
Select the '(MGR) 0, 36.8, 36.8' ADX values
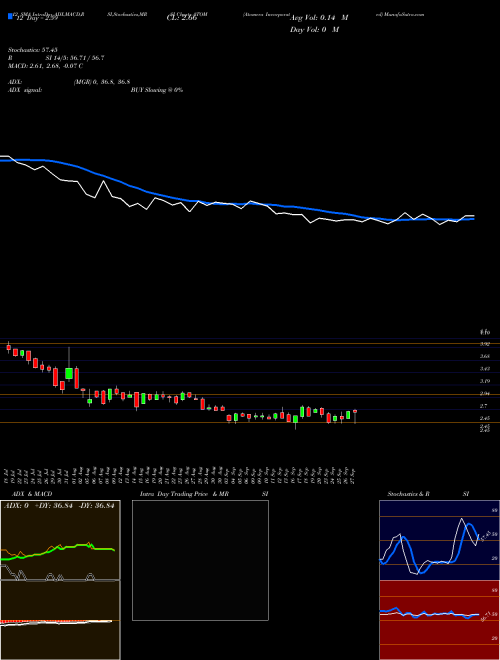click(x=101, y=82)
